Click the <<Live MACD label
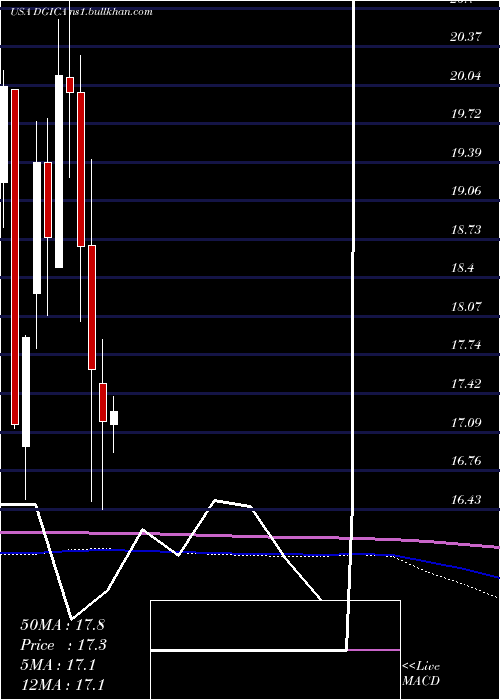 click(x=421, y=674)
